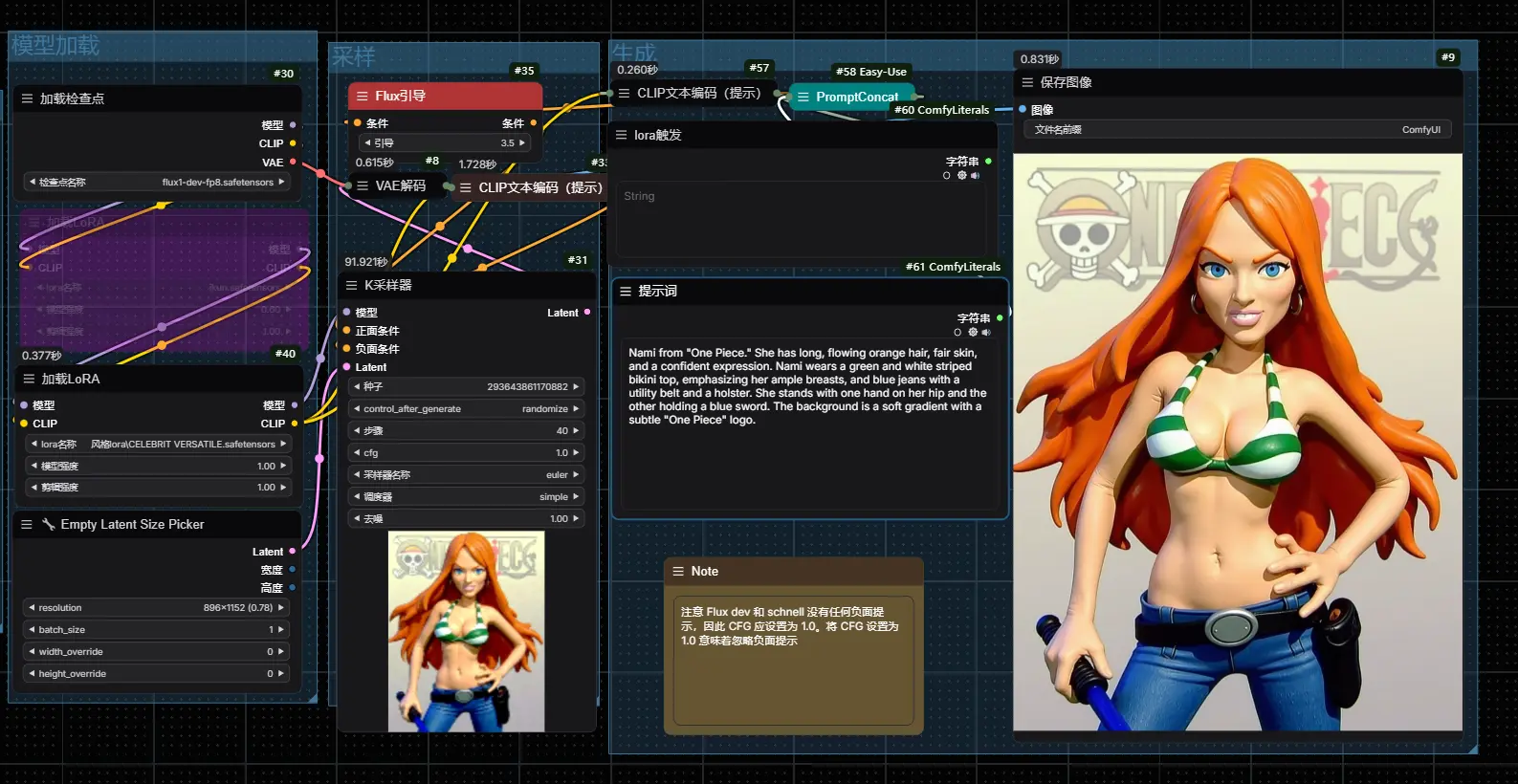Image resolution: width=1518 pixels, height=784 pixels.
Task: Open the 保存图像 node menu icon
Action: [1027, 82]
